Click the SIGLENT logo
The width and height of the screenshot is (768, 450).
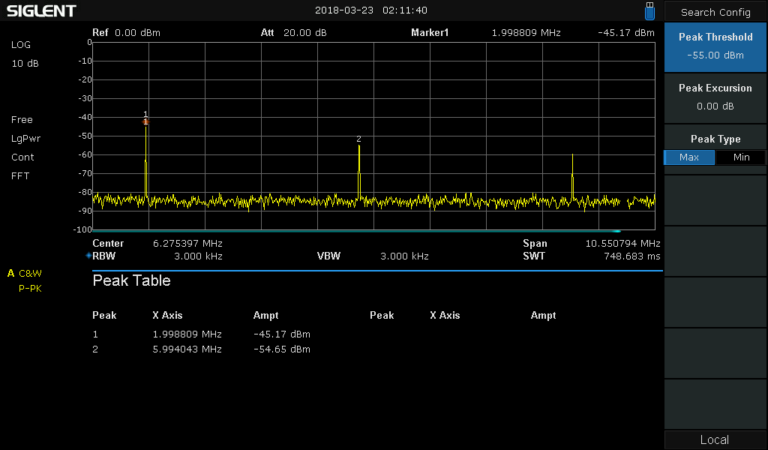pos(41,11)
